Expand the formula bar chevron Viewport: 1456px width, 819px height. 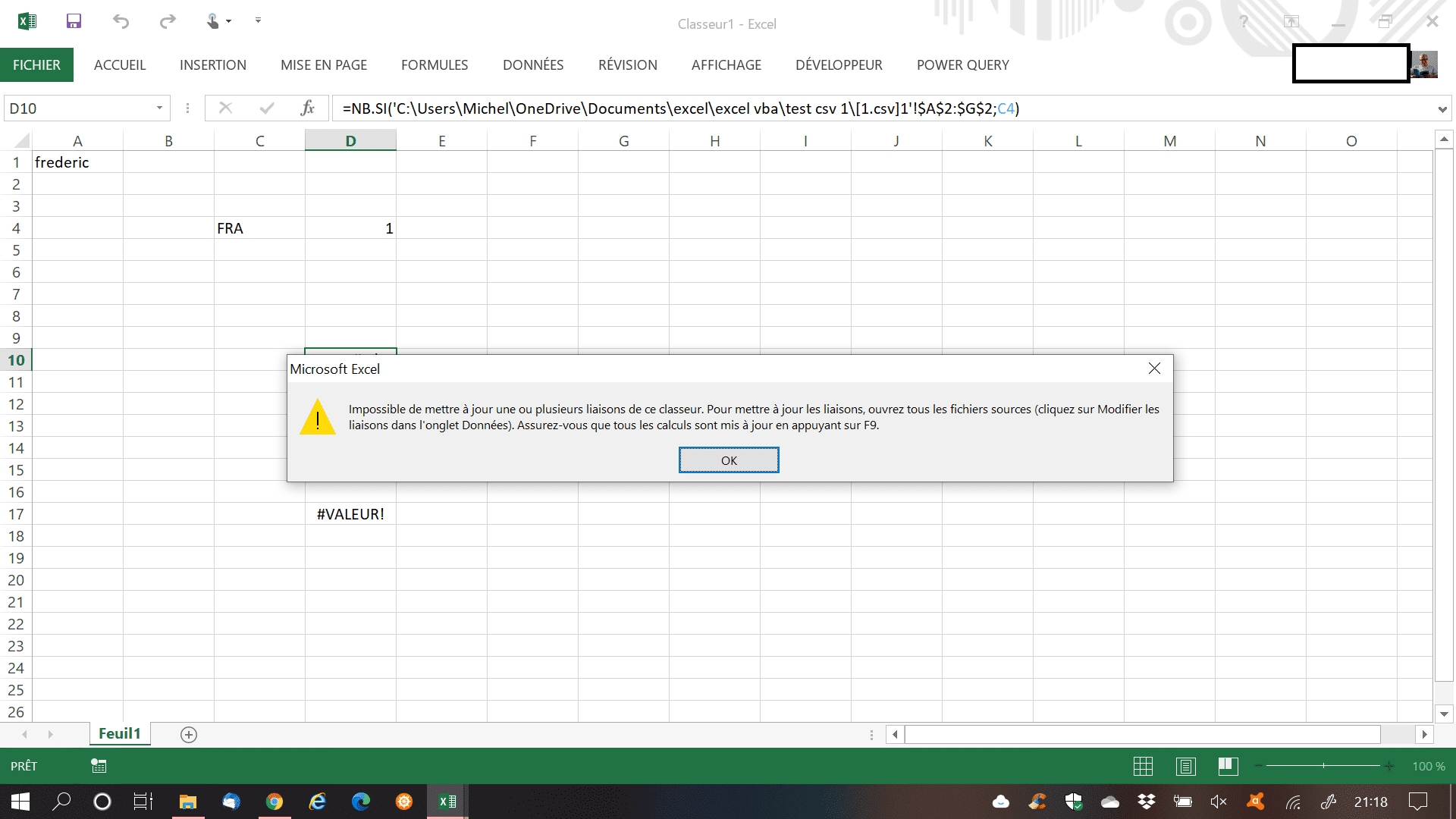1442,109
